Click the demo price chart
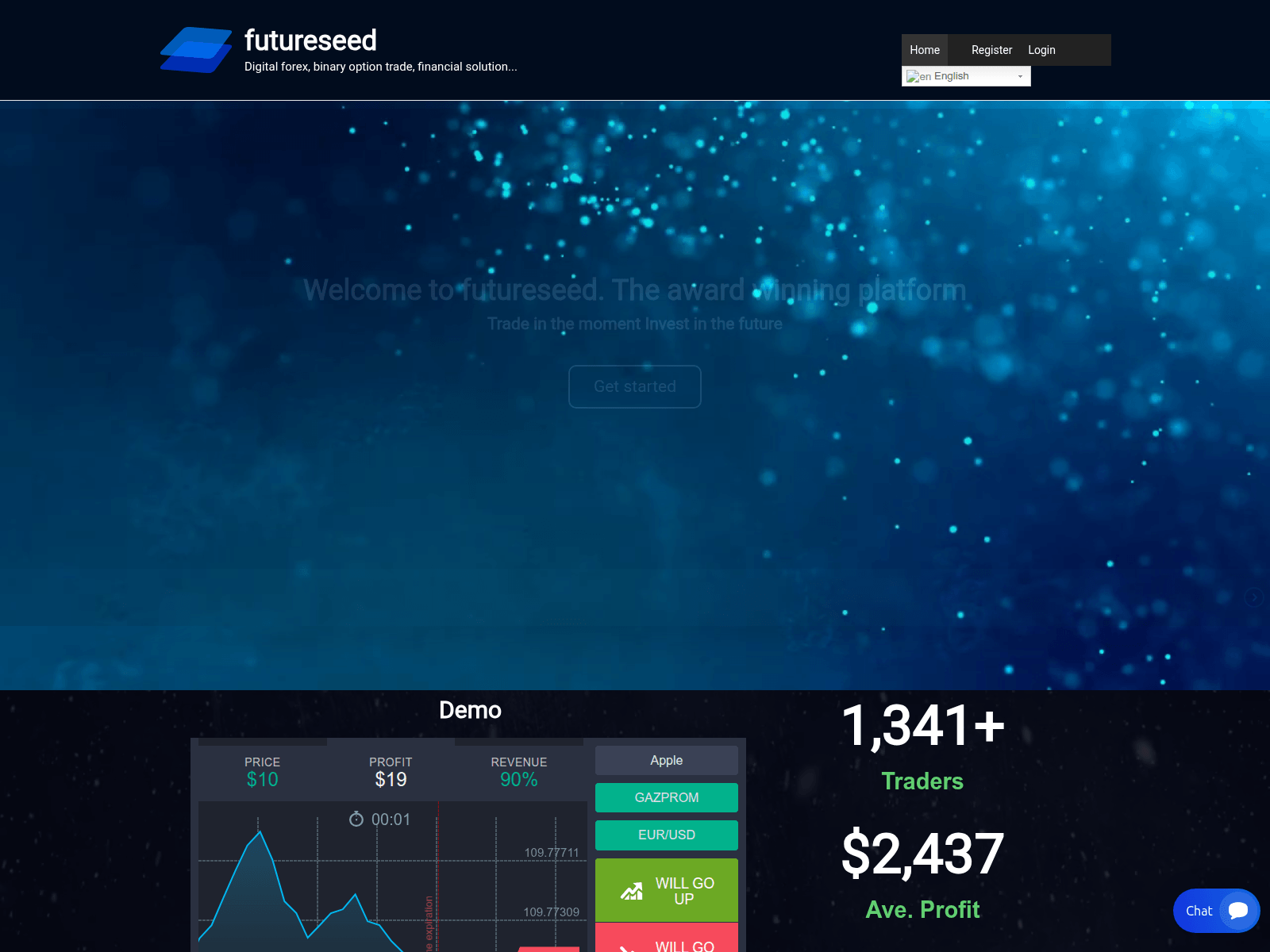The width and height of the screenshot is (1270, 952). coord(392,877)
